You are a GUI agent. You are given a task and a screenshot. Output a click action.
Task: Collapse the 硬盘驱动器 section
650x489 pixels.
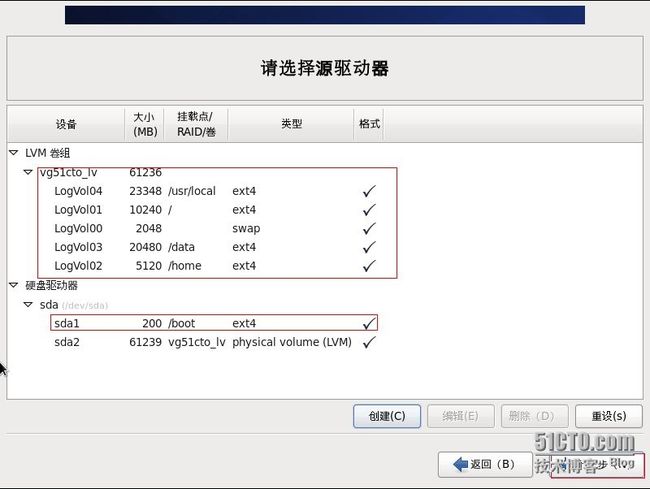click(14, 285)
